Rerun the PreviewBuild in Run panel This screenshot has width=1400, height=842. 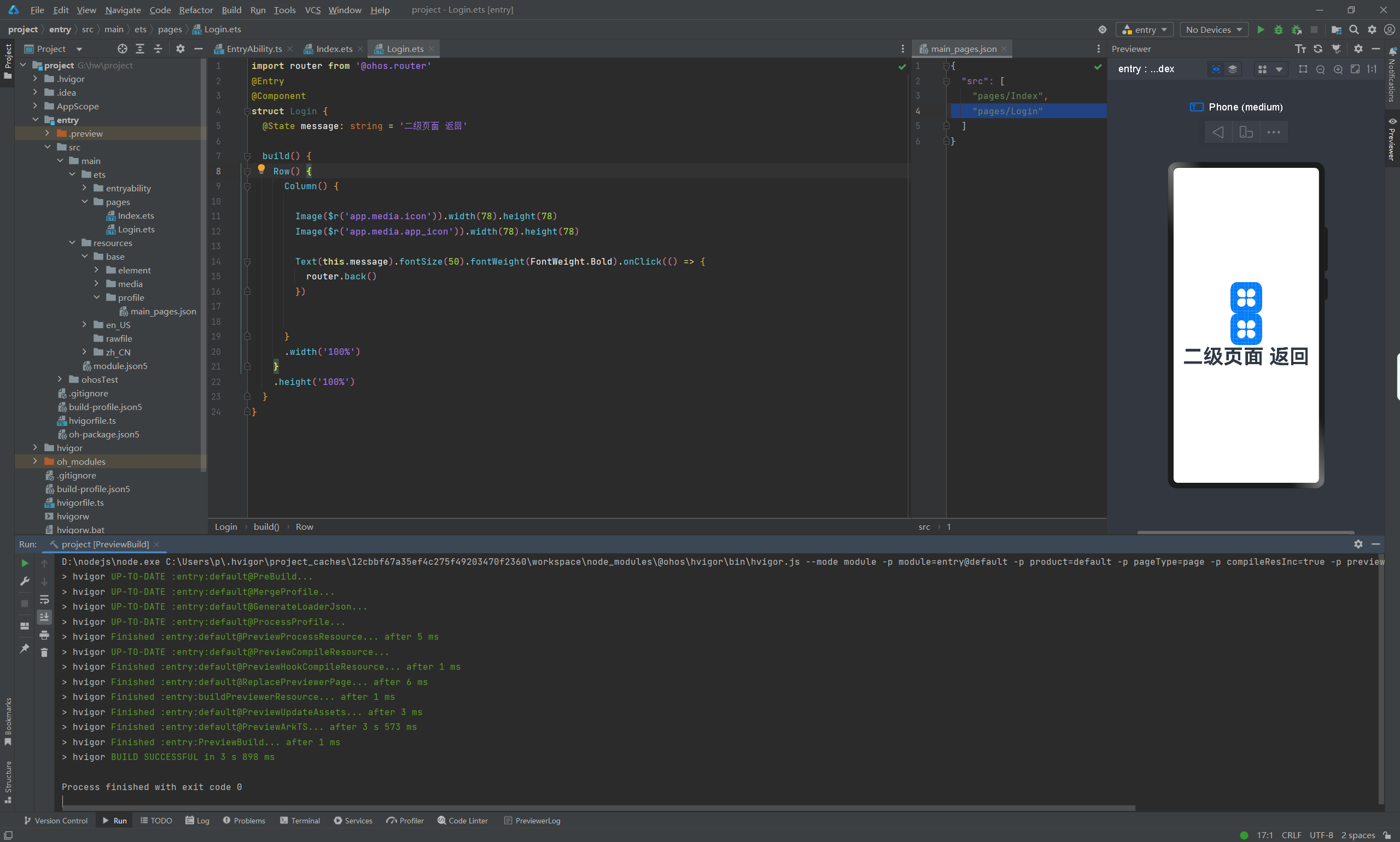tap(25, 563)
